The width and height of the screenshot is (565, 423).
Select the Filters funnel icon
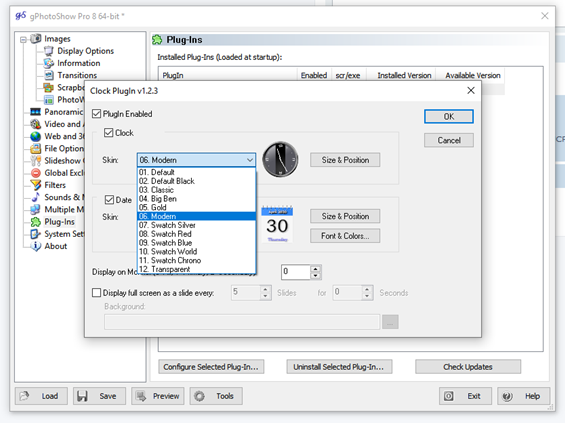(x=36, y=185)
